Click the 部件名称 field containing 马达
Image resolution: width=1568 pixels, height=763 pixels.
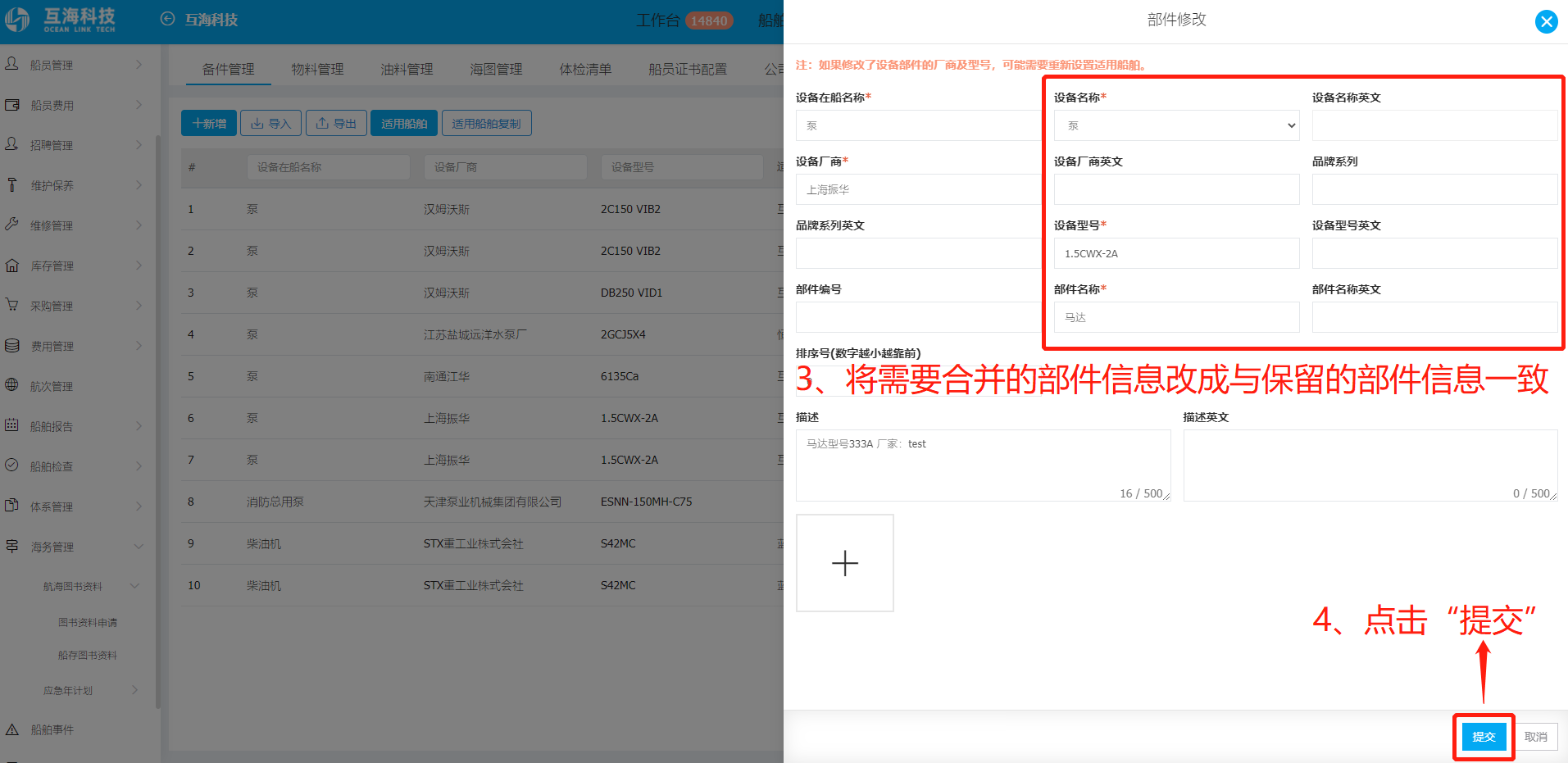coord(1176,317)
